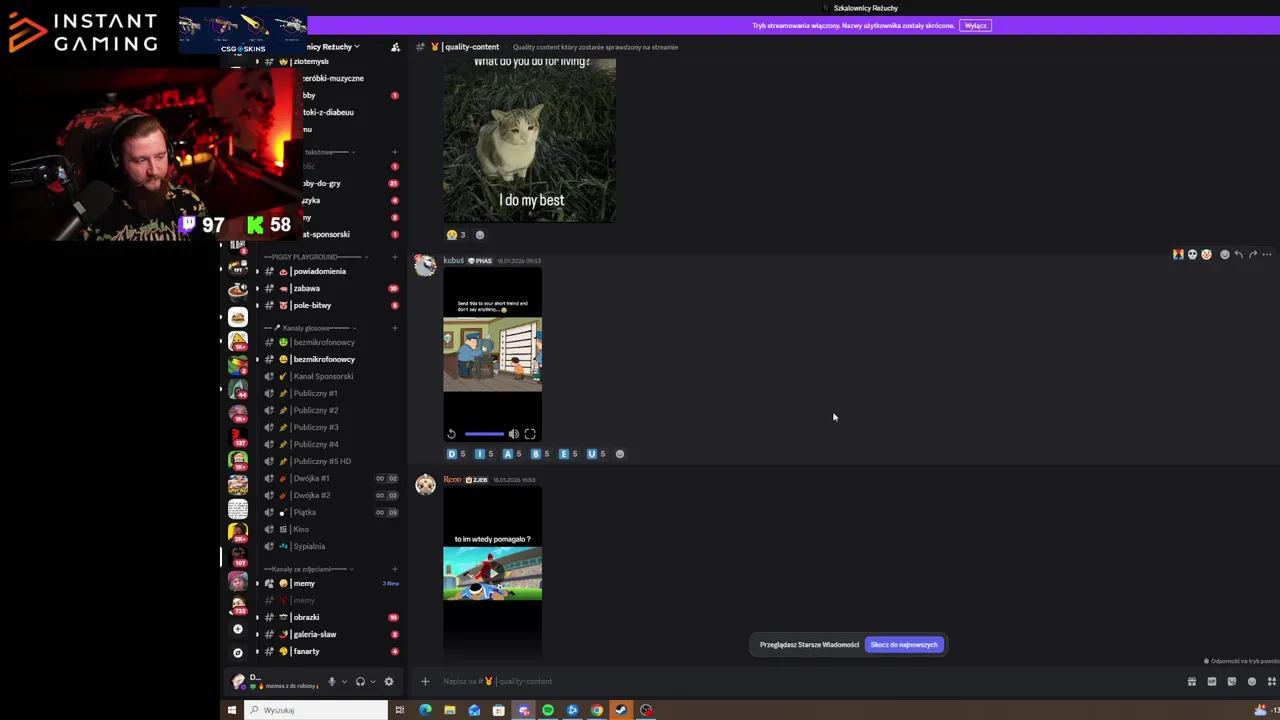
Task: Open headphone output options arrow
Action: tap(372, 682)
